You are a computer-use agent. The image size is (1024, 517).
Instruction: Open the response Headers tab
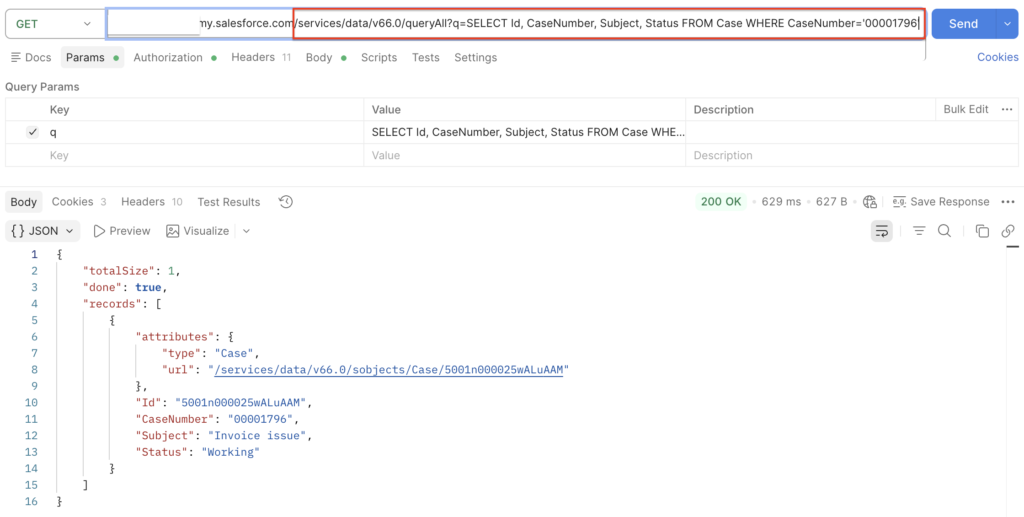click(x=152, y=202)
